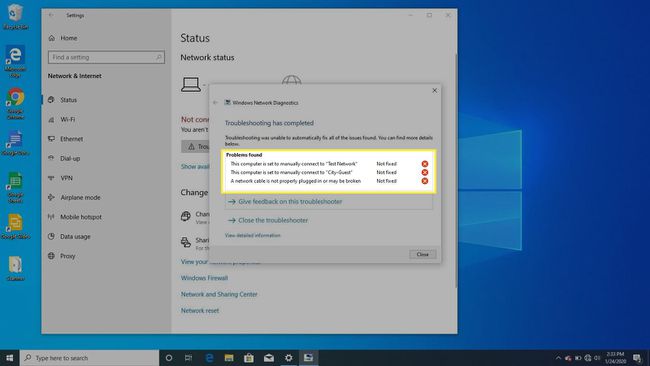
Task: Open Windows Firewall link
Action: click(x=204, y=278)
